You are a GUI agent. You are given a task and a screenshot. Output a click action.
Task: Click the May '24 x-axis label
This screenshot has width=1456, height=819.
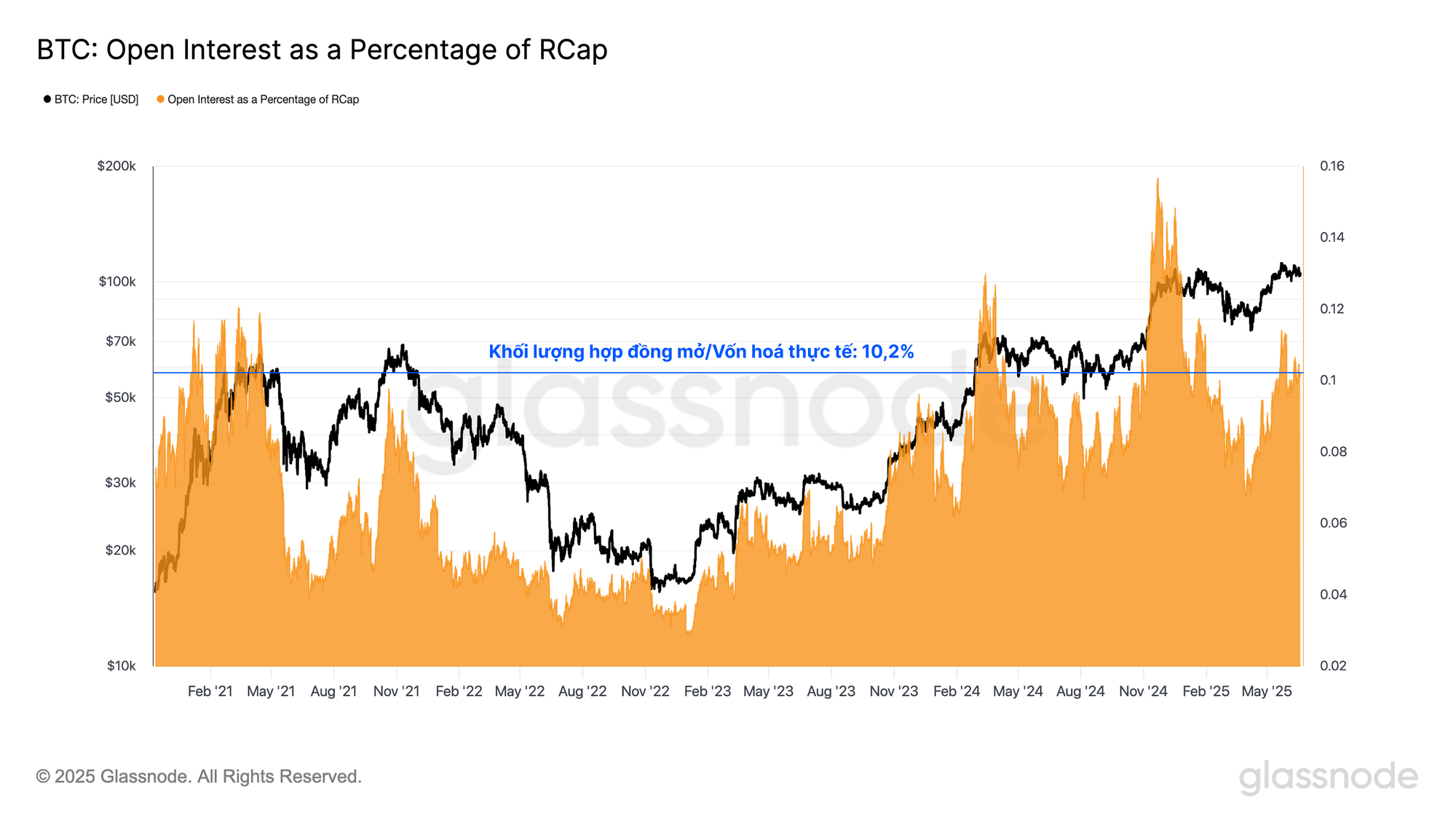1018,691
